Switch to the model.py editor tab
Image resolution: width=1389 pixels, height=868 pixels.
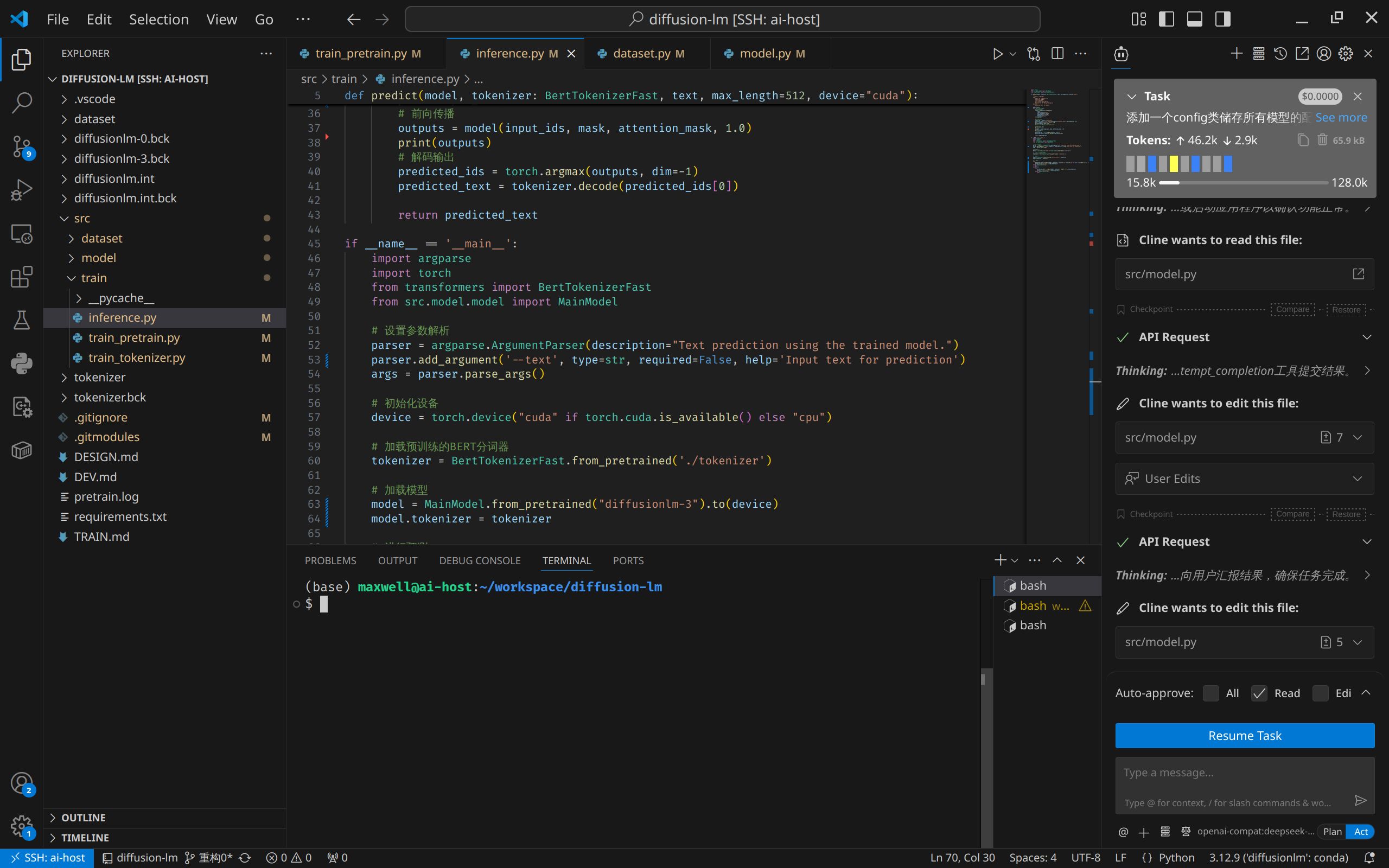[x=765, y=53]
